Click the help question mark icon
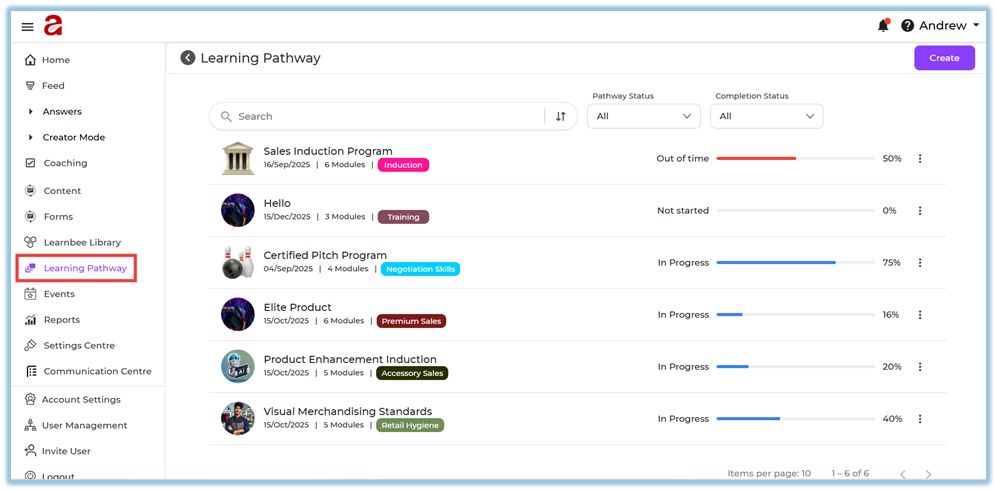 point(908,26)
